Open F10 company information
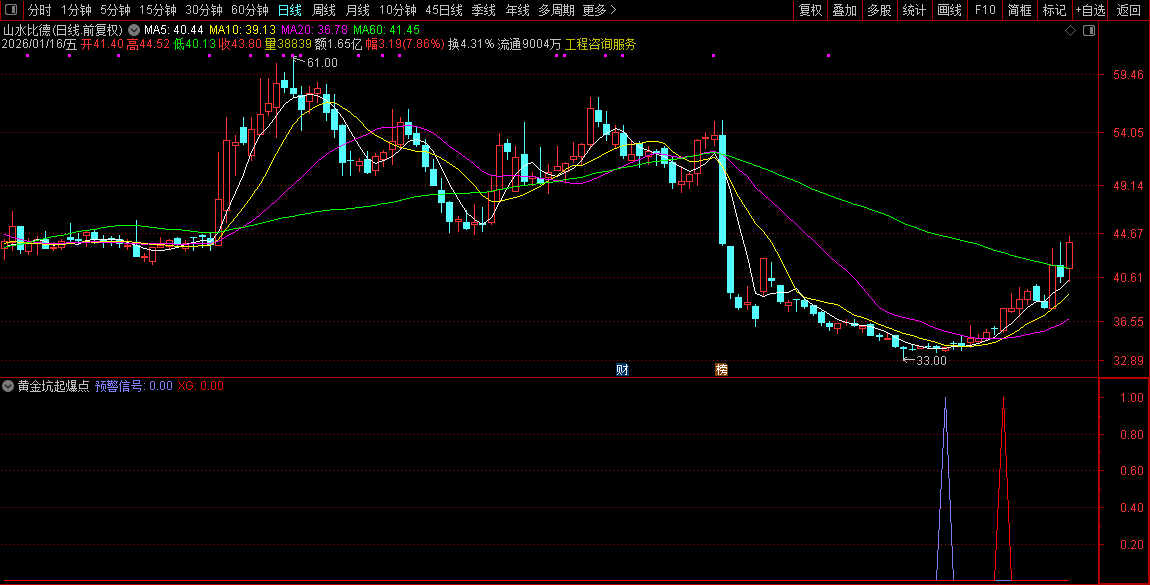 [985, 10]
